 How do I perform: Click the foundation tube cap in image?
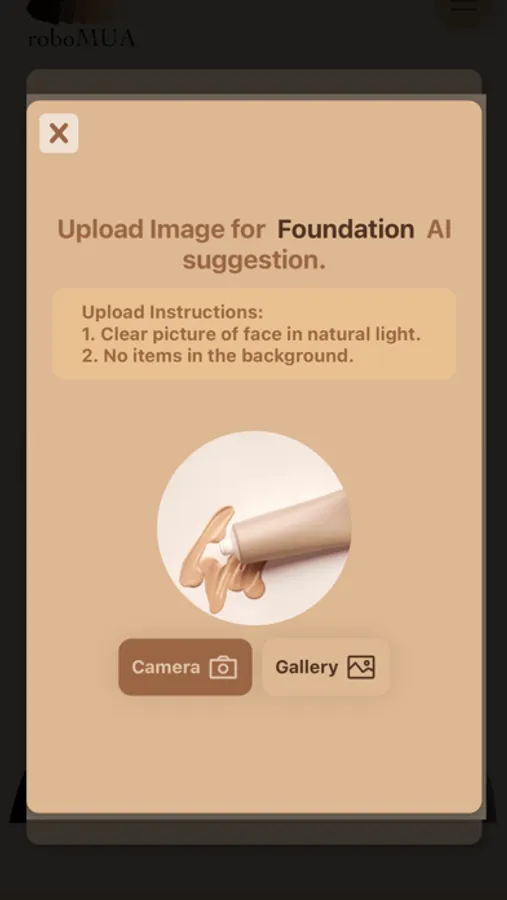[x=227, y=544]
